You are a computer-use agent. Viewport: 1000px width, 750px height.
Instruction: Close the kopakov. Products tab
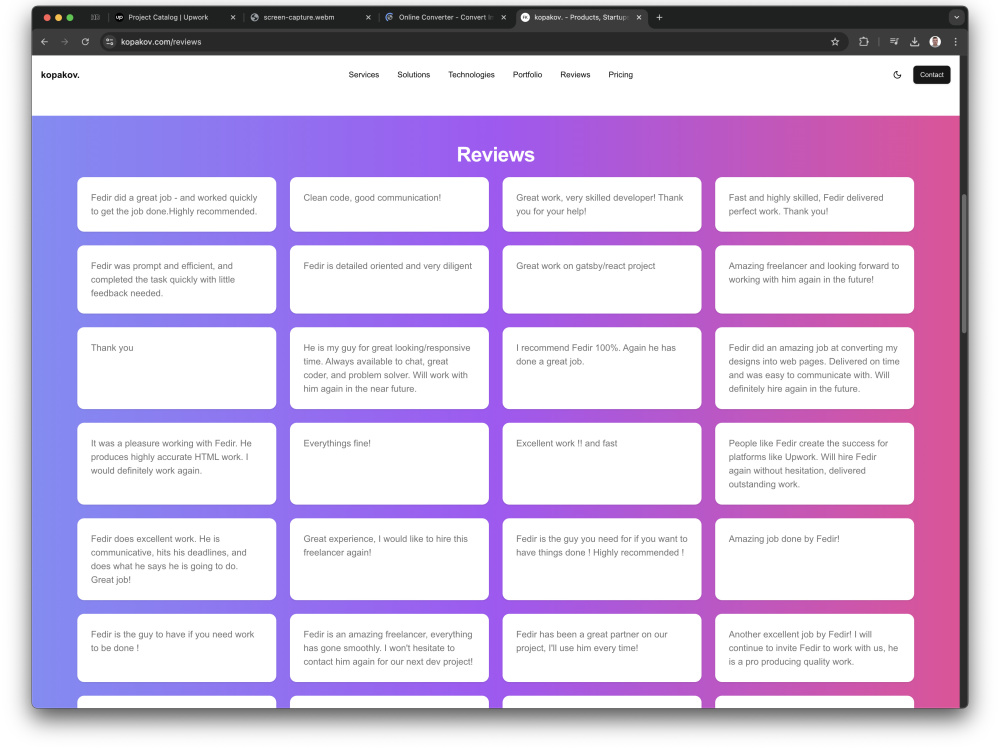pos(639,18)
